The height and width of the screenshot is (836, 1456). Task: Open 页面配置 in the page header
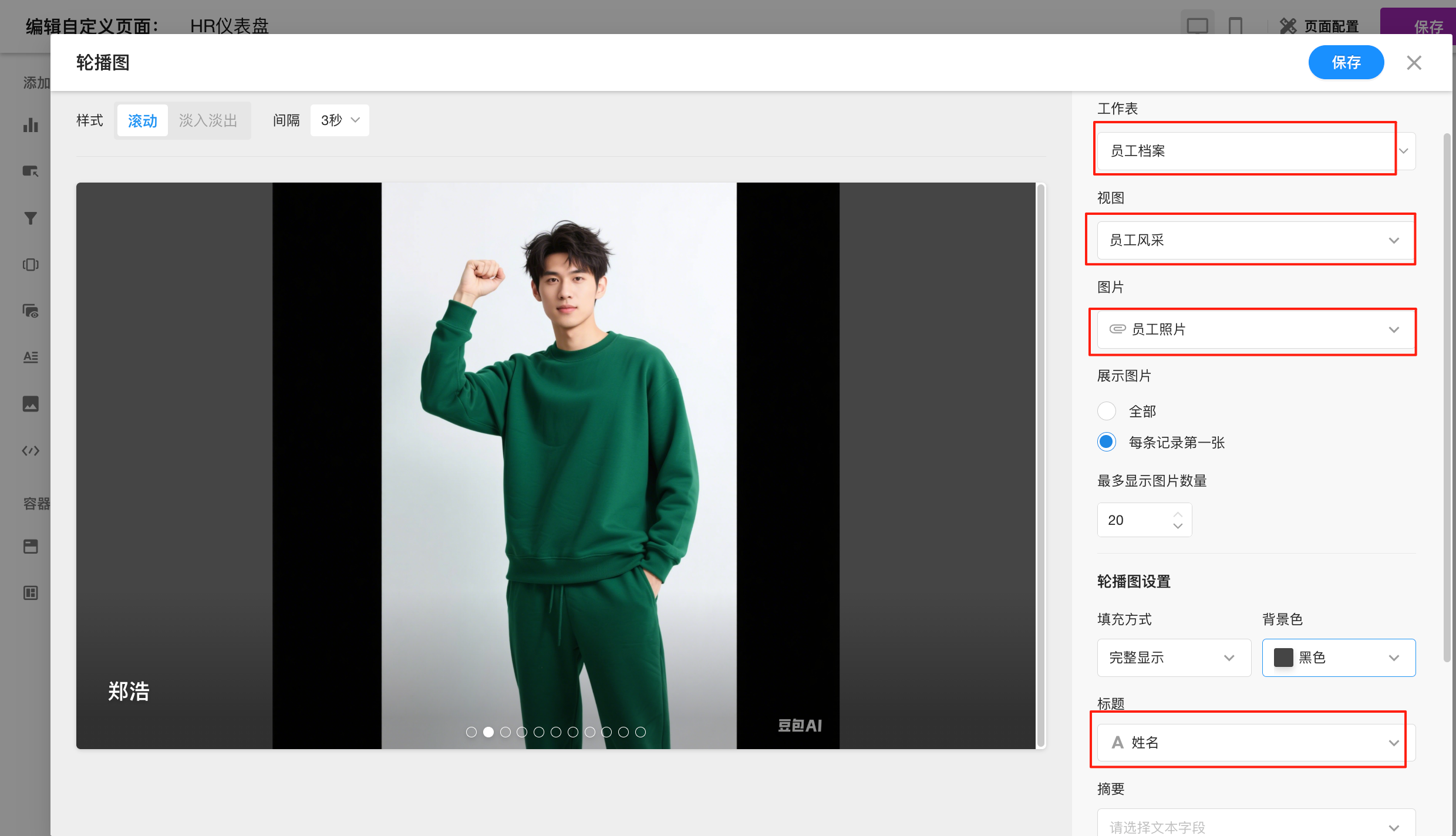pyautogui.click(x=1319, y=26)
